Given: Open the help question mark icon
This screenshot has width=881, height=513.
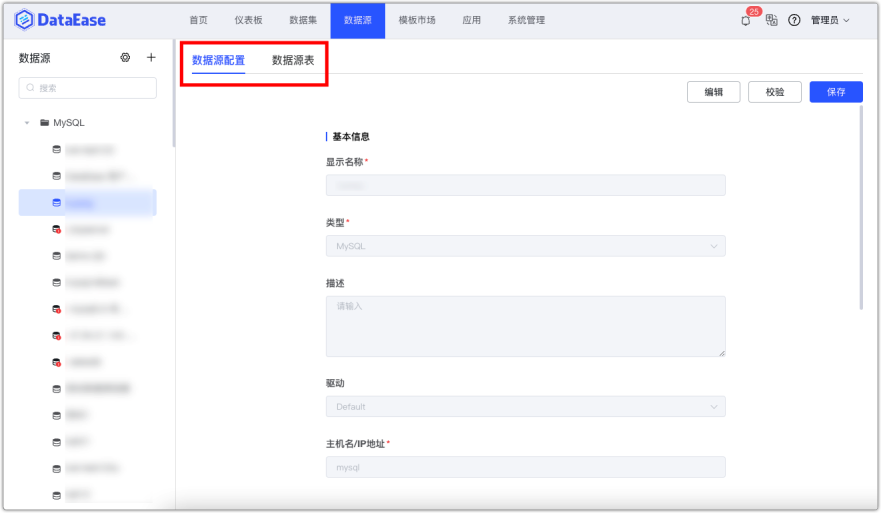Looking at the screenshot, I should pyautogui.click(x=794, y=20).
